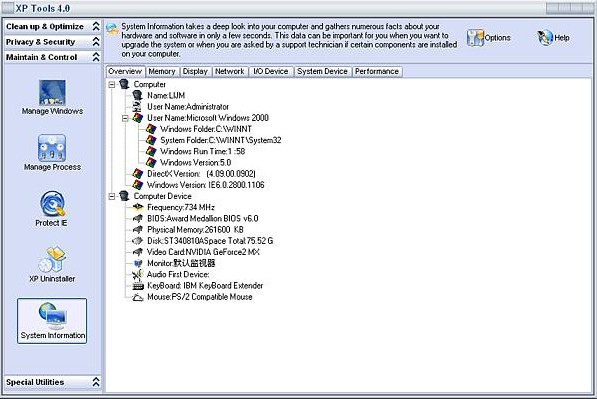Open the Manage Windows tool icon
This screenshot has height=399, width=597.
(x=52, y=93)
